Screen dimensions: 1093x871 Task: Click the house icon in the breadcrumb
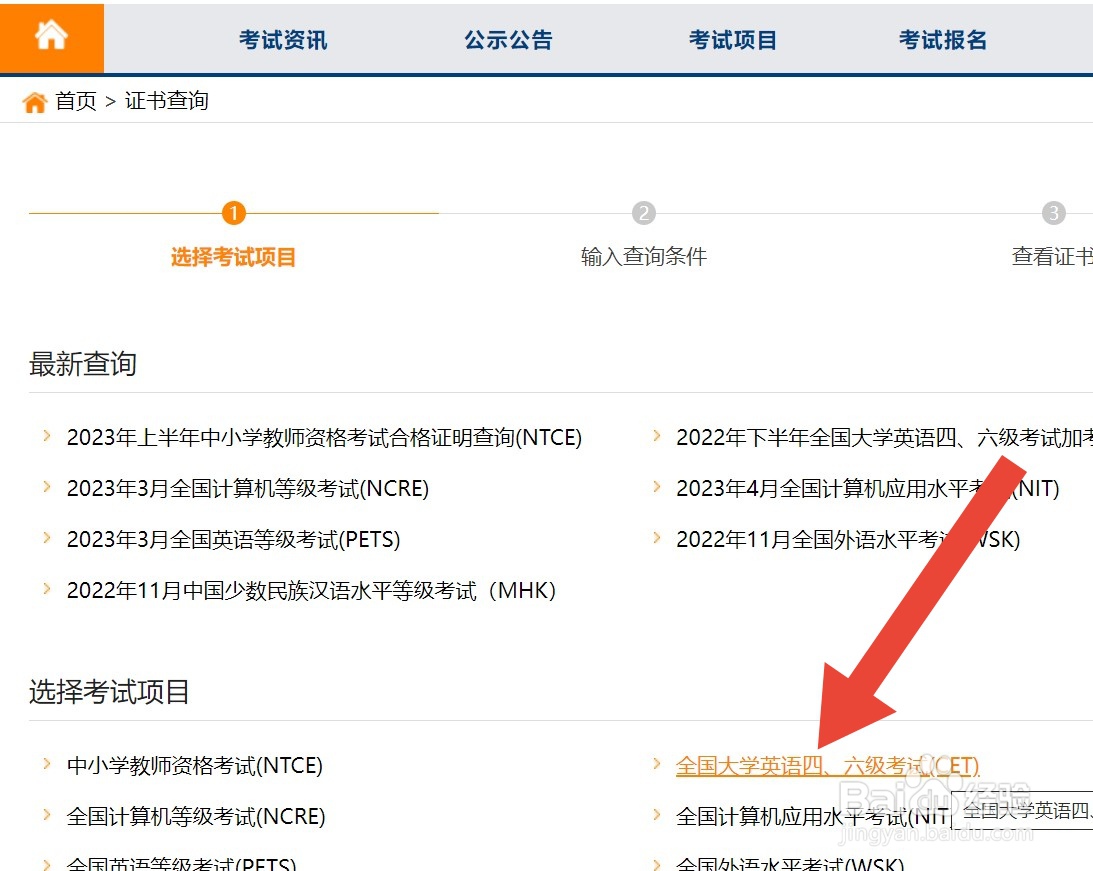pyautogui.click(x=35, y=101)
